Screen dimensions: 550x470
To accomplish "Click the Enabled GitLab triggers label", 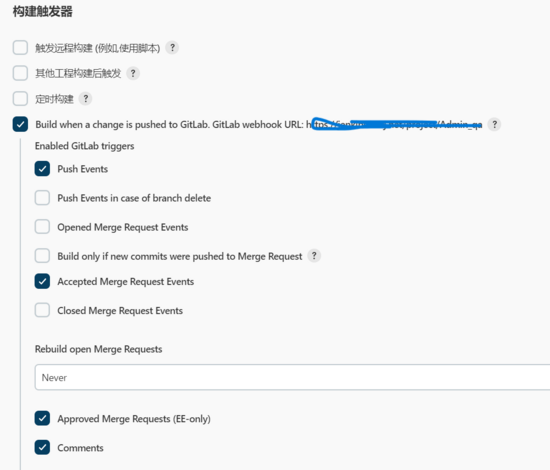I will 85,146.
